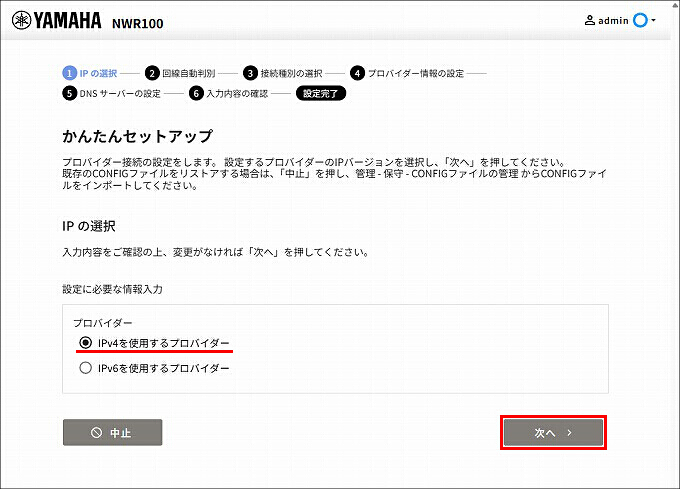Screen dimensions: 680x489
Task: Click the YAMAHA wordmark text
Action: pos(68,20)
